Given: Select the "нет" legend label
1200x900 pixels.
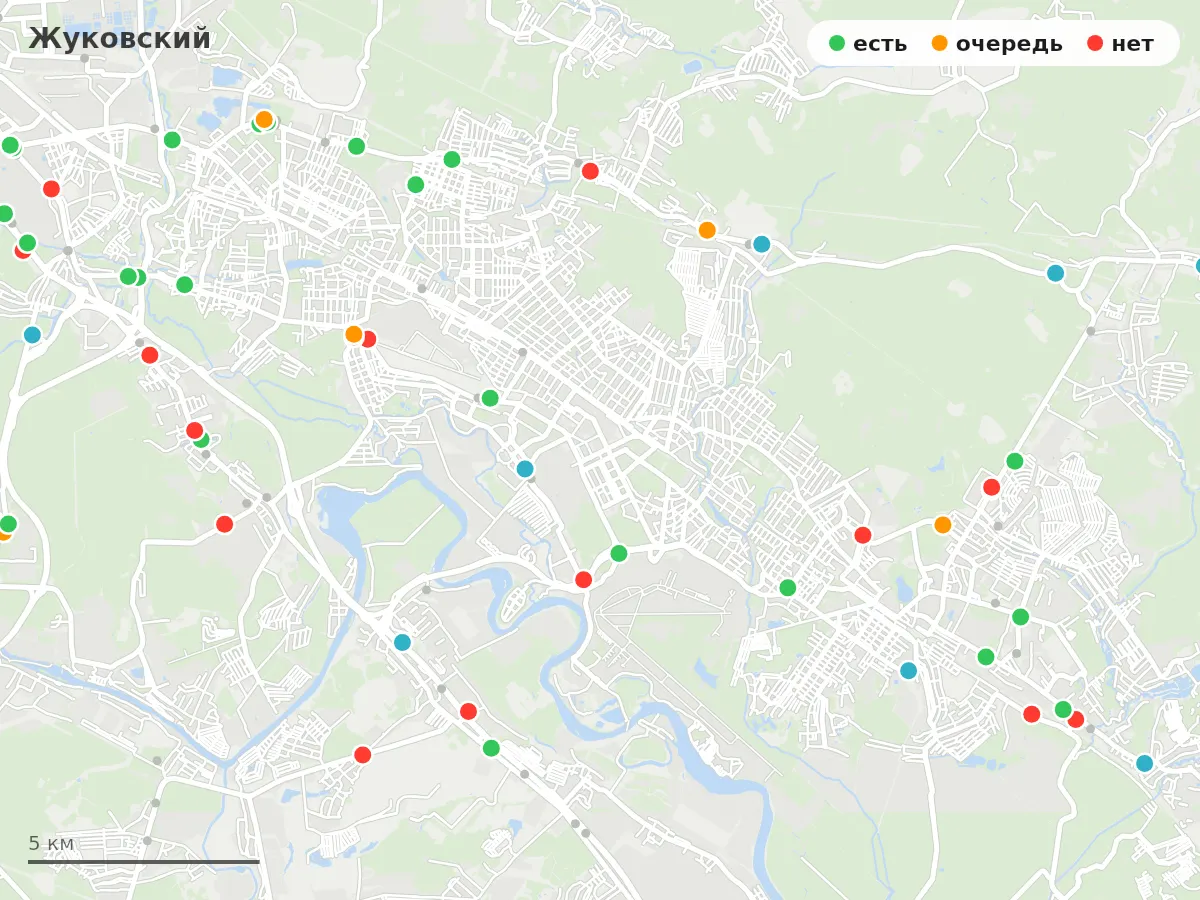Looking at the screenshot, I should tap(1132, 44).
